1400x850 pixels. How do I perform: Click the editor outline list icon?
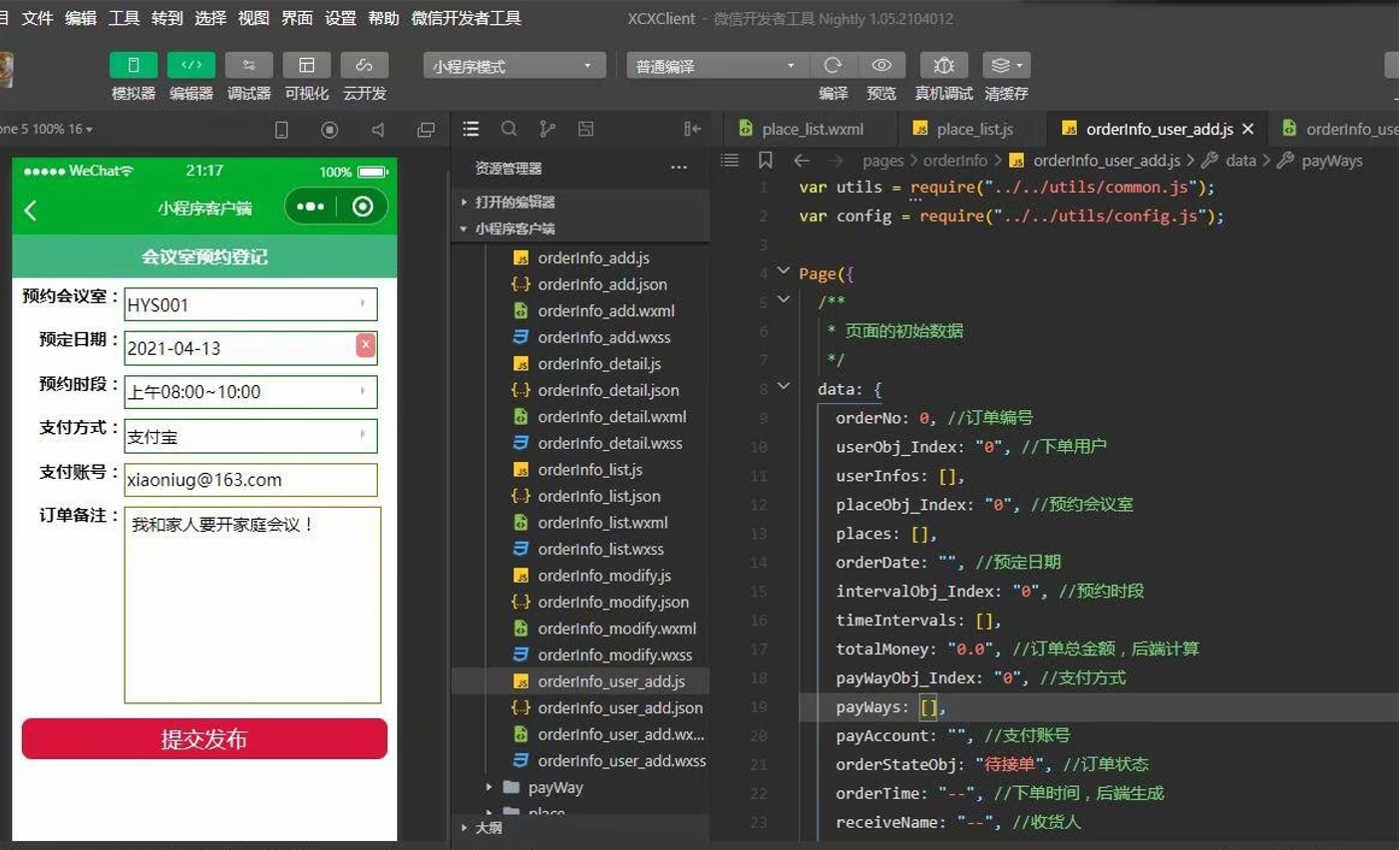point(730,160)
